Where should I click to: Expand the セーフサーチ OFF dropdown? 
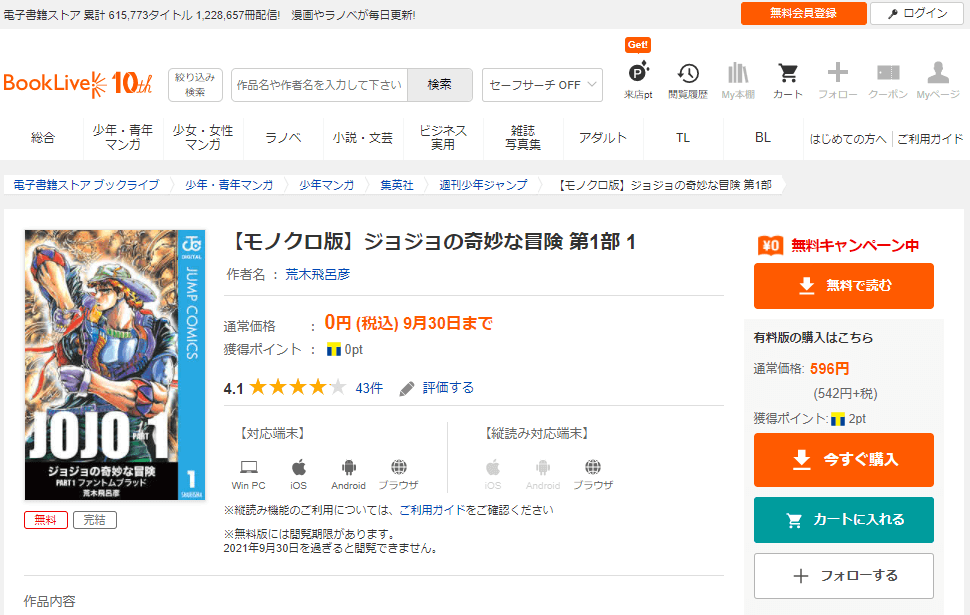tap(542, 85)
